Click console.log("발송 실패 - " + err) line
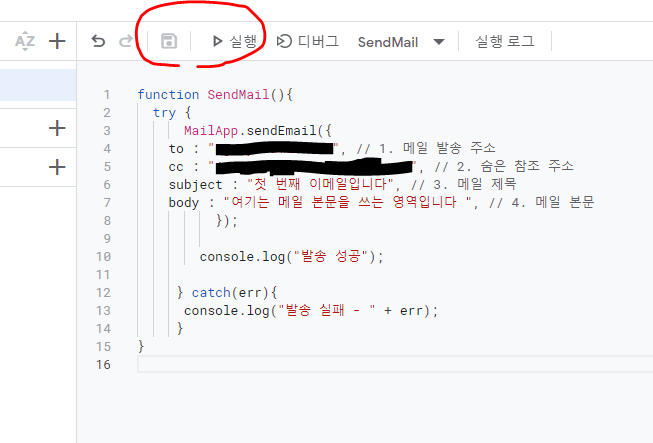This screenshot has width=653, height=443. pos(311,311)
